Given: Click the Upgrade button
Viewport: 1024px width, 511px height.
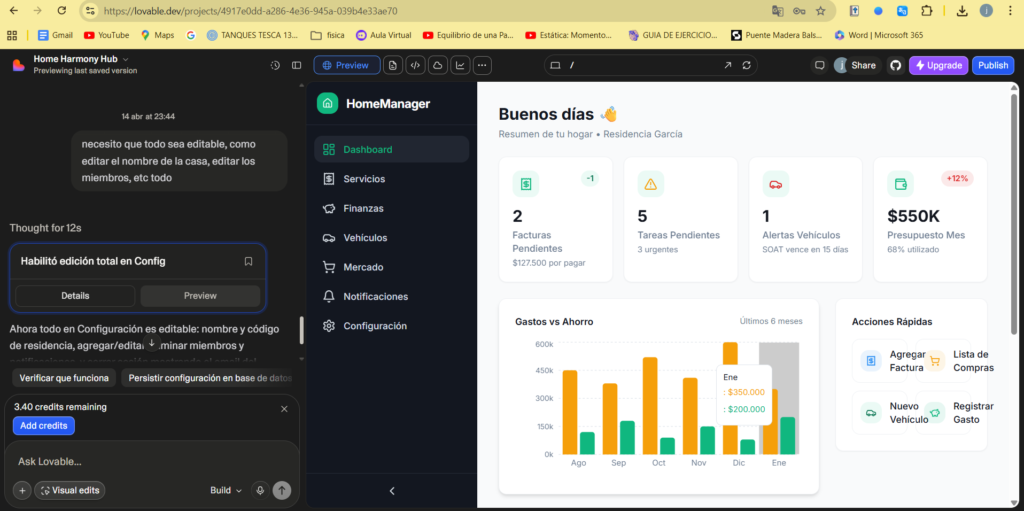Looking at the screenshot, I should point(938,65).
